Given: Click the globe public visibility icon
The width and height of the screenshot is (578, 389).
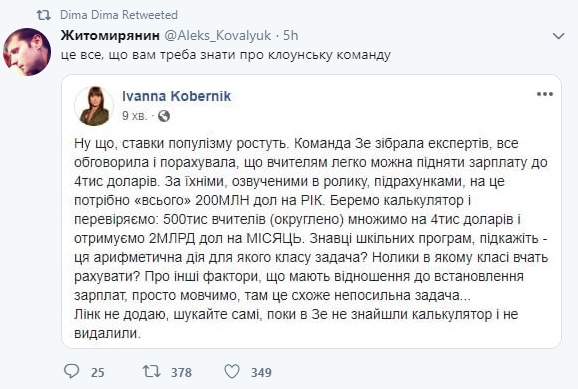Looking at the screenshot, I should [164, 116].
